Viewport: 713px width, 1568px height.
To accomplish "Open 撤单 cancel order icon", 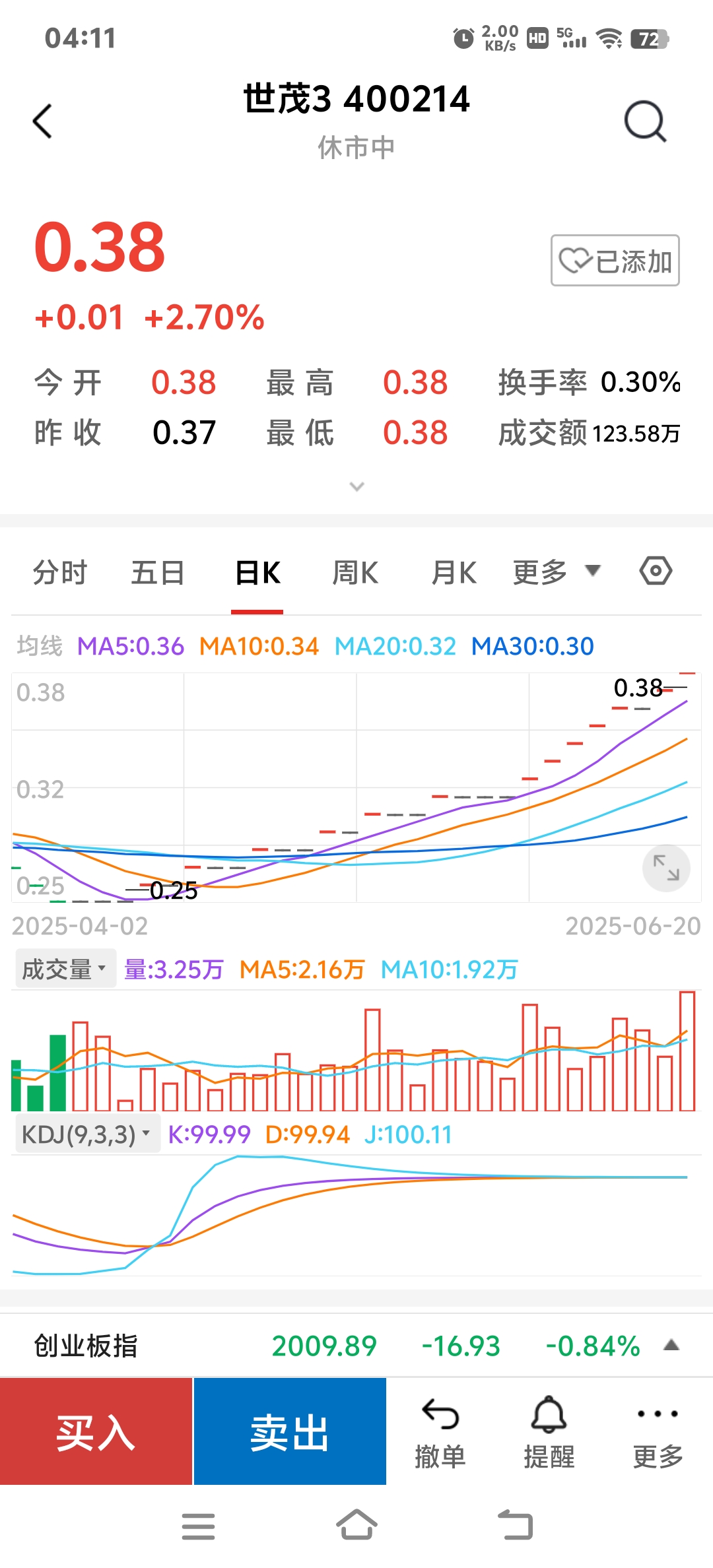I will click(440, 1433).
